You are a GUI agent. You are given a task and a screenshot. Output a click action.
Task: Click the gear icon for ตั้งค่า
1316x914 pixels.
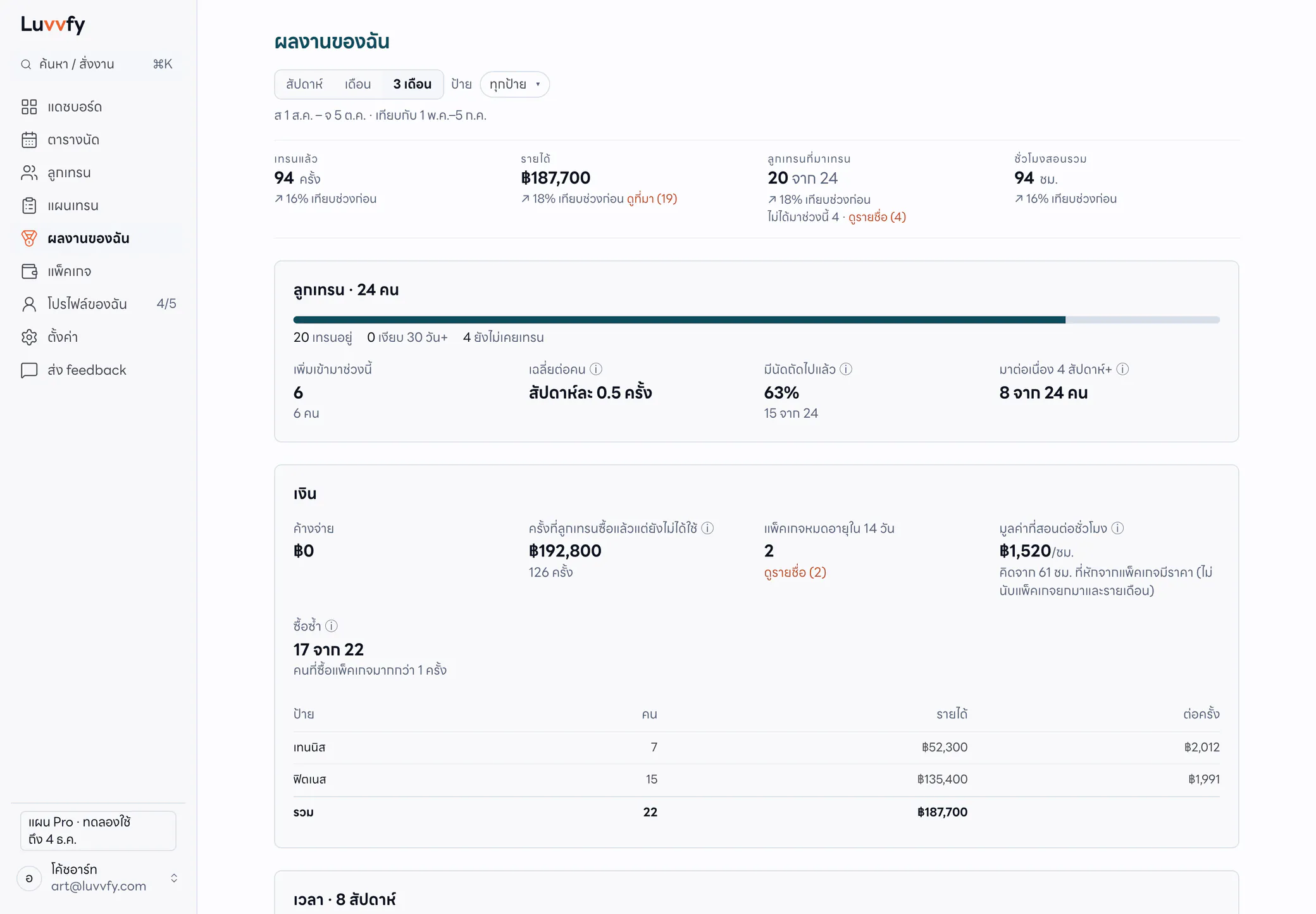29,337
